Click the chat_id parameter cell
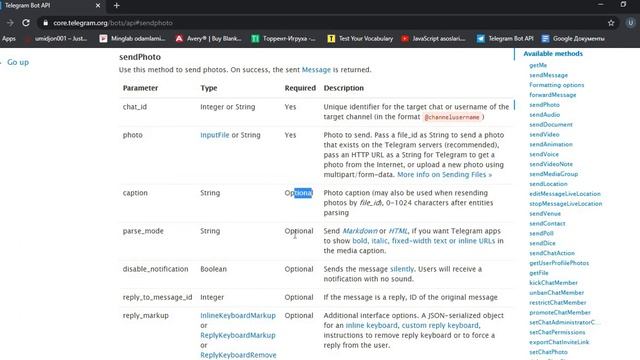Image resolution: width=640 pixels, height=360 pixels. (135, 107)
